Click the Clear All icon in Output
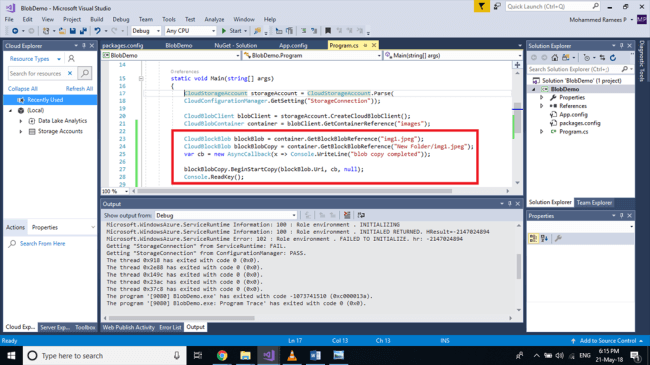 click(x=347, y=215)
